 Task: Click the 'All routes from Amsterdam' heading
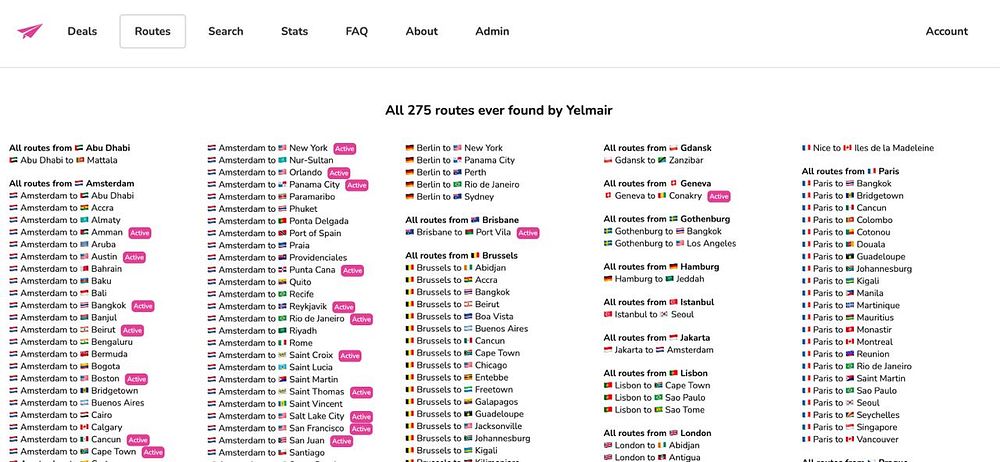[x=71, y=184]
